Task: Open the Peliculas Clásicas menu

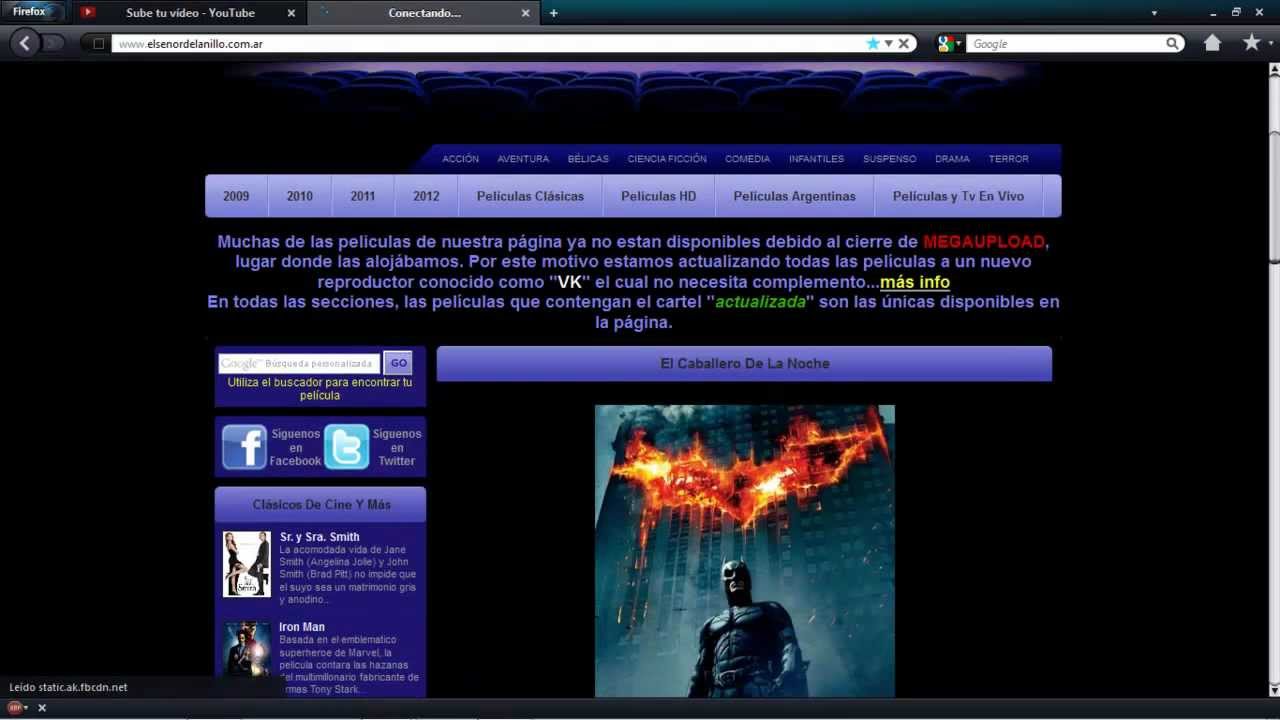Action: pyautogui.click(x=530, y=196)
